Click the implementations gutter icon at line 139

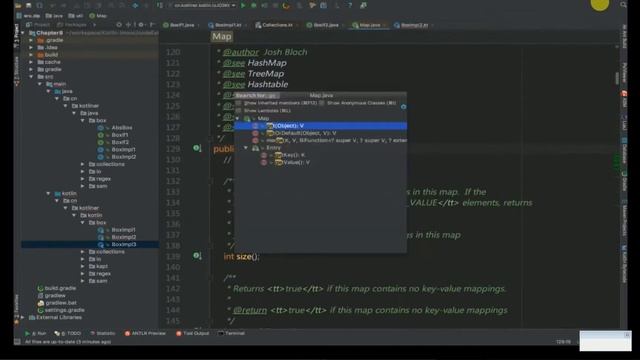coord(197,256)
